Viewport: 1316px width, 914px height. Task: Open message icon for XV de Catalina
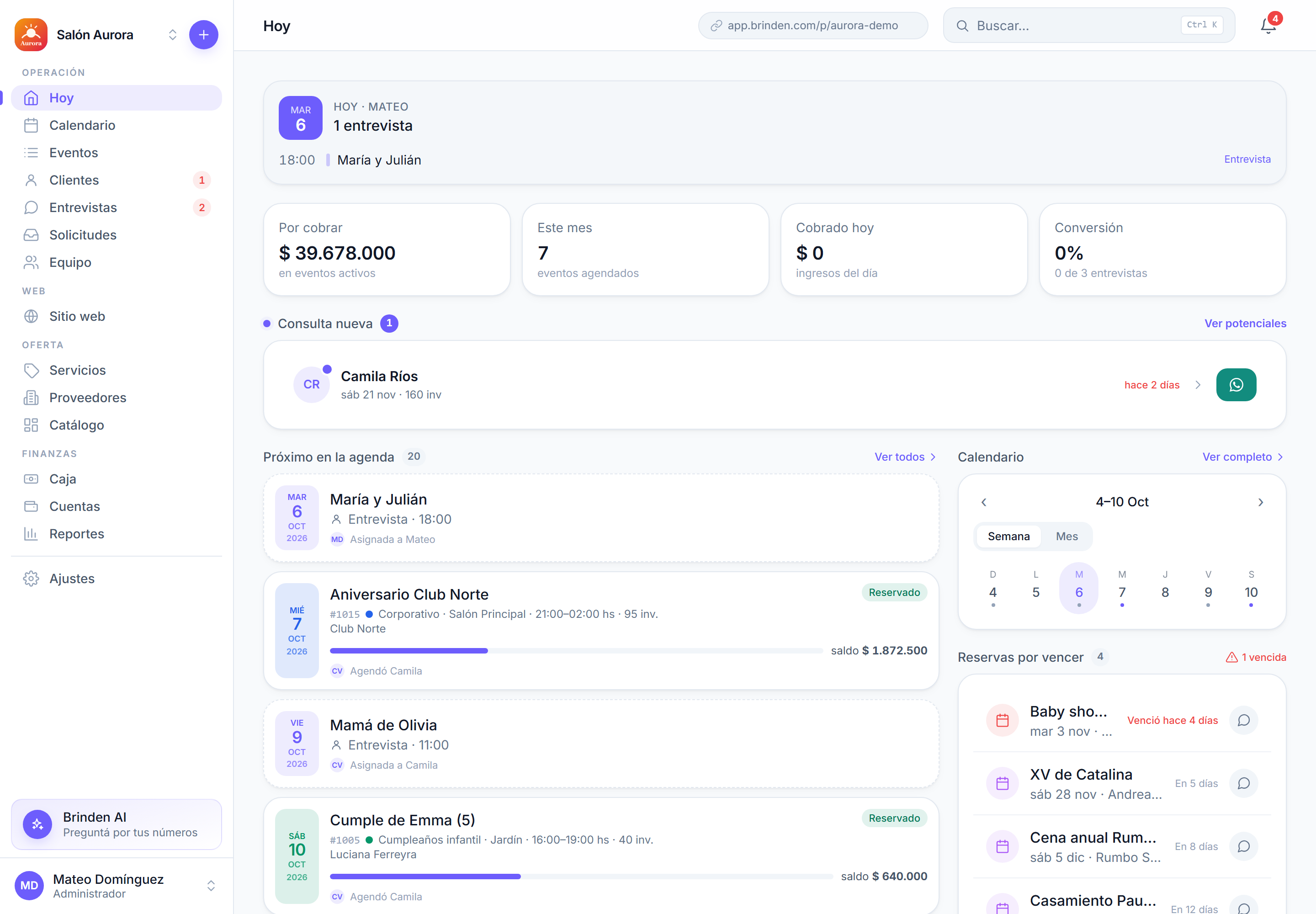(x=1243, y=783)
